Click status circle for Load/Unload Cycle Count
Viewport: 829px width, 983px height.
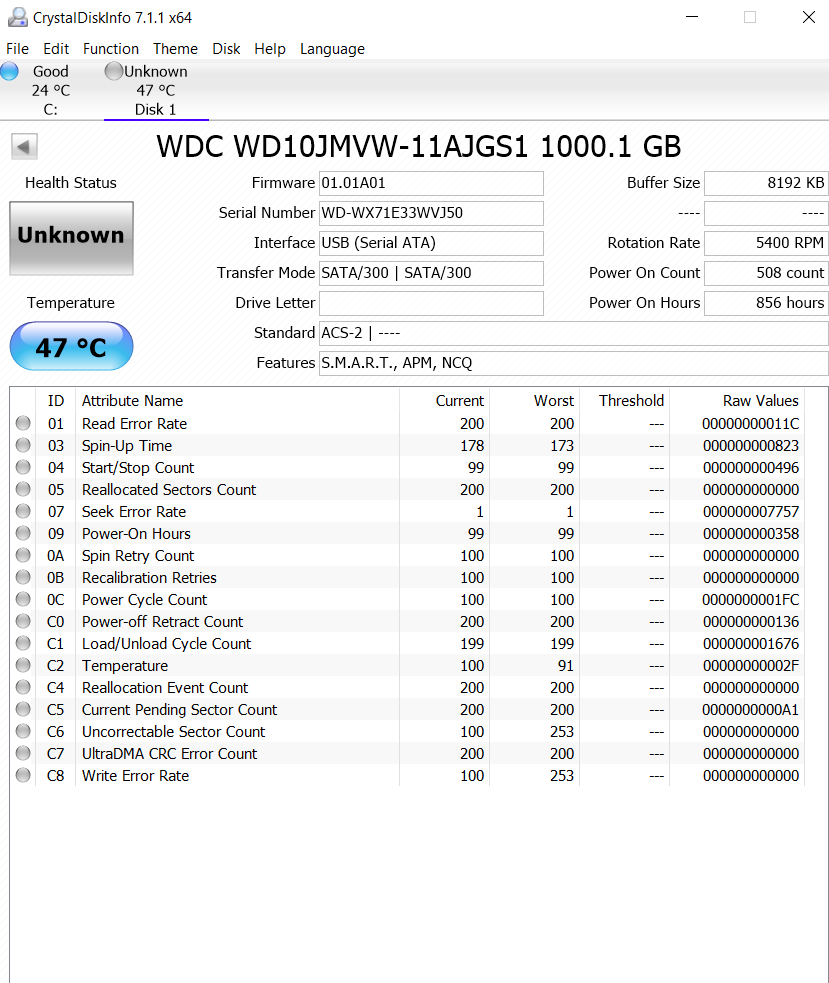tap(23, 643)
